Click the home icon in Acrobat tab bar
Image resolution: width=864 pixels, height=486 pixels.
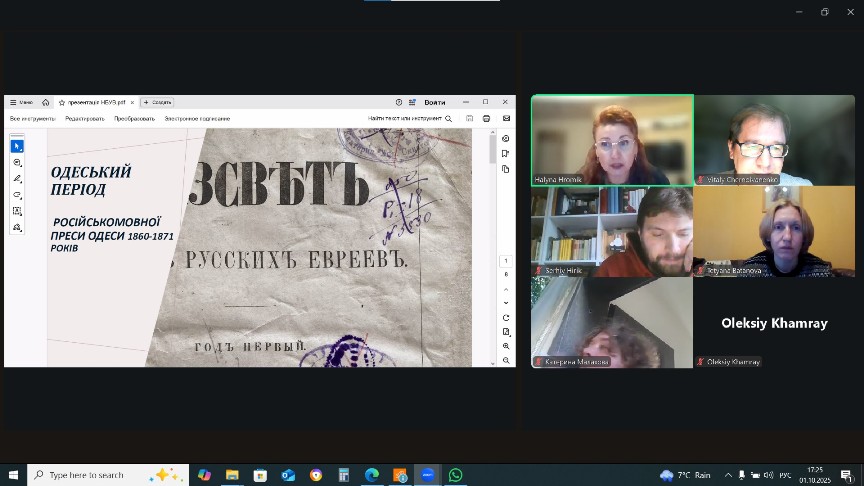click(x=46, y=102)
